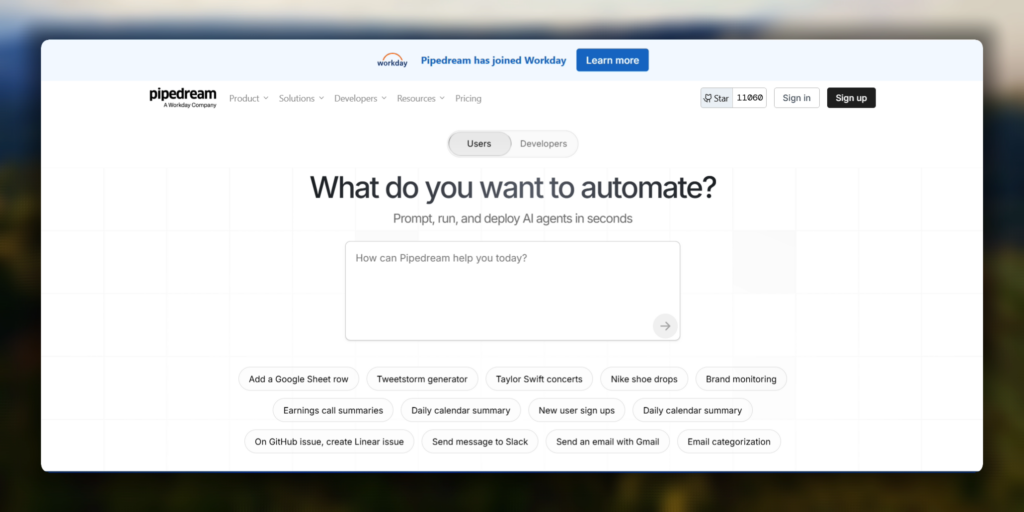Click the GitHub star count 11060
This screenshot has height=512, width=1024.
tap(750, 98)
